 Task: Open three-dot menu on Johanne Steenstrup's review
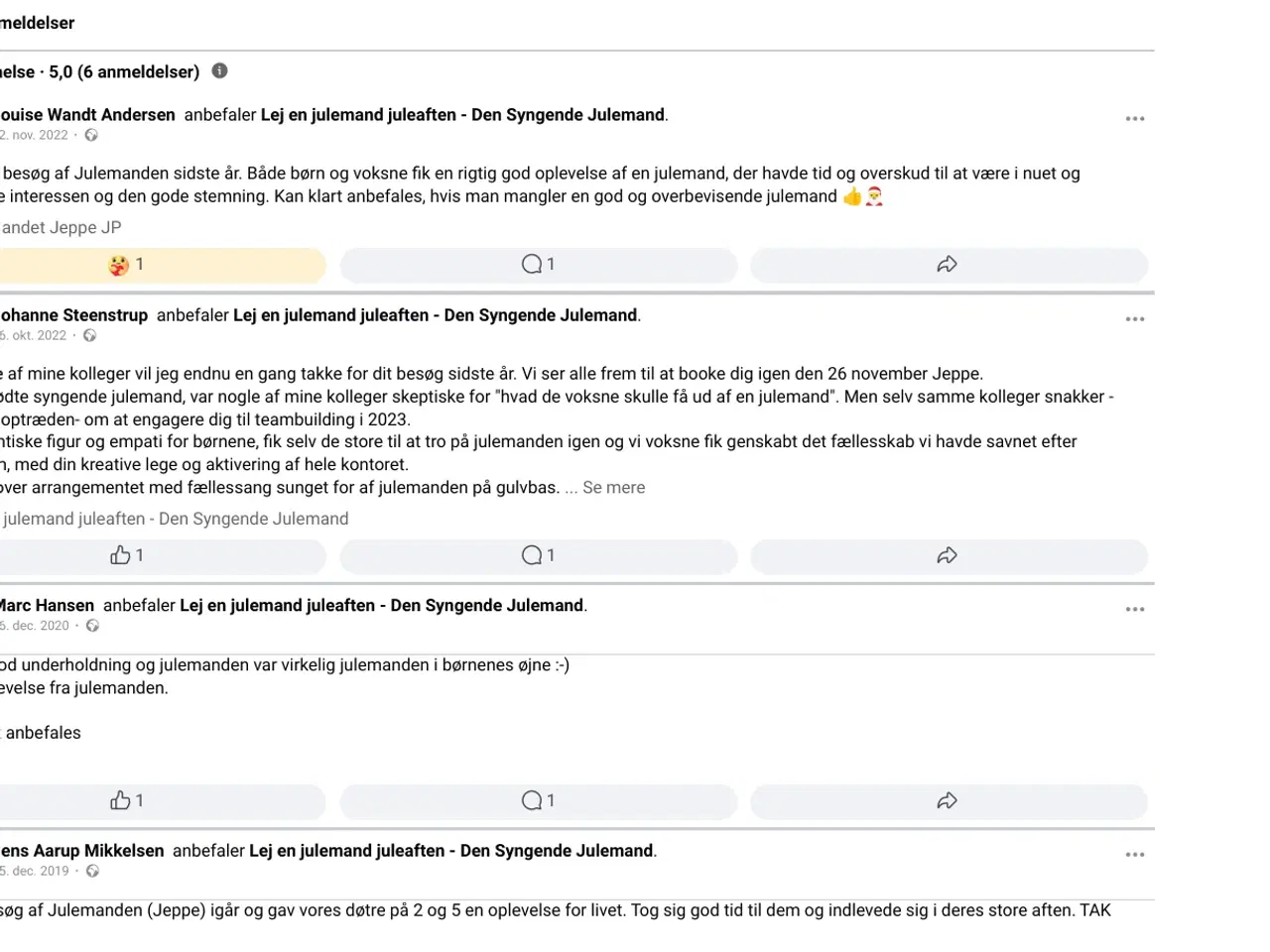click(x=1135, y=319)
